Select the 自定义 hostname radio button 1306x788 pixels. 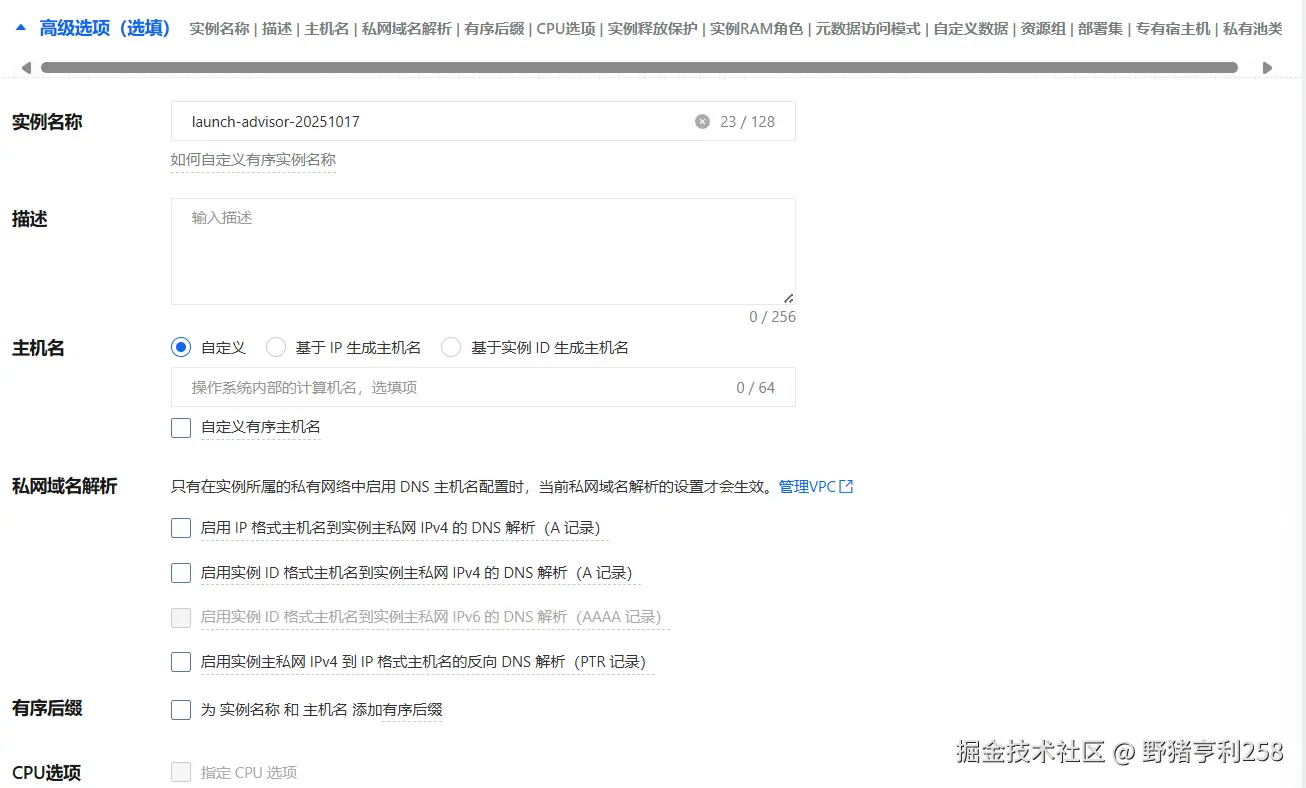pos(181,347)
